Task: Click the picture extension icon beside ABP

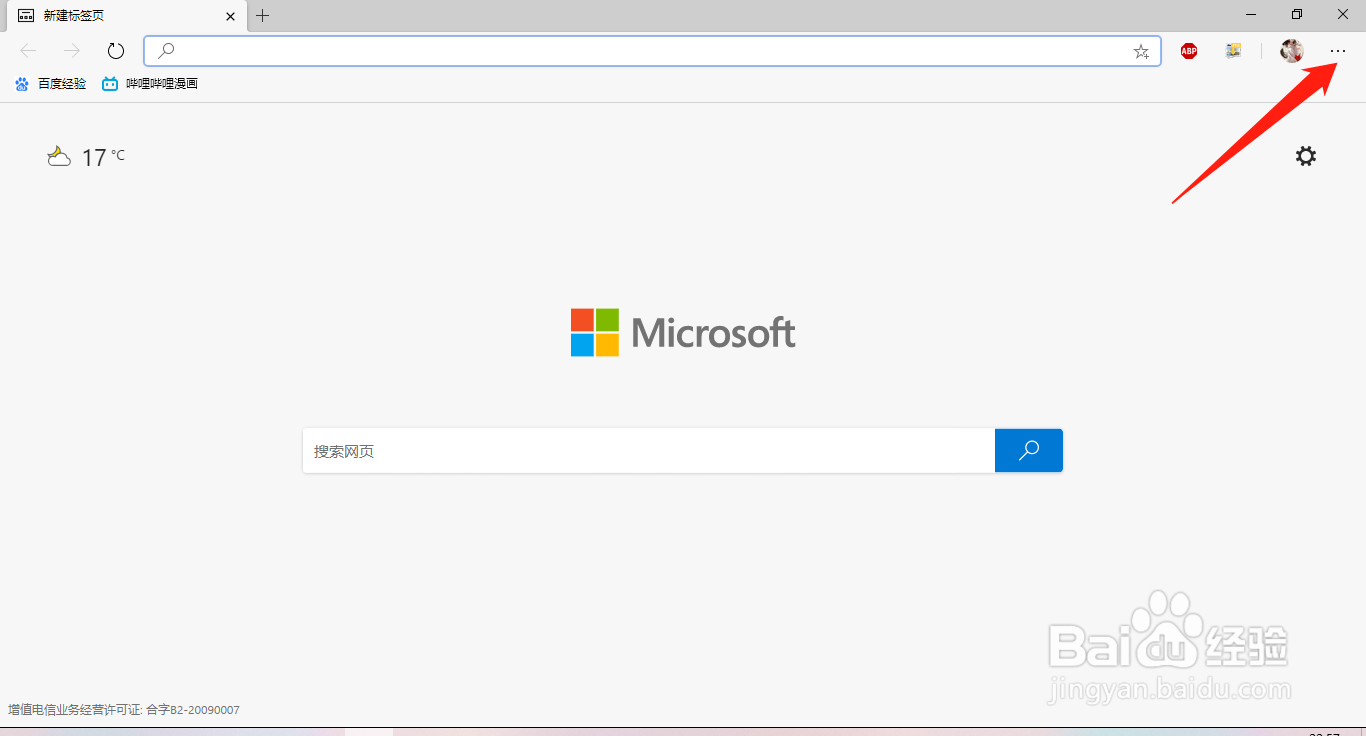Action: point(1234,51)
